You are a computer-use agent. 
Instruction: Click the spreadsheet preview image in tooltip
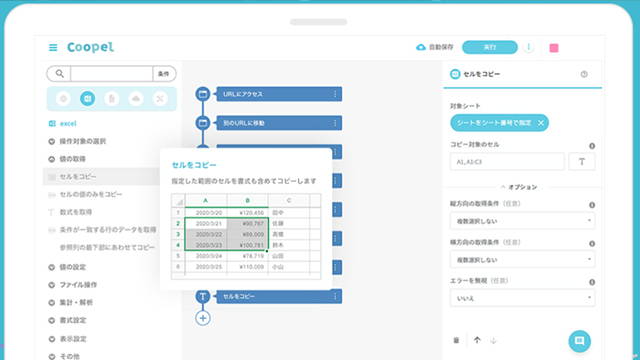point(246,236)
